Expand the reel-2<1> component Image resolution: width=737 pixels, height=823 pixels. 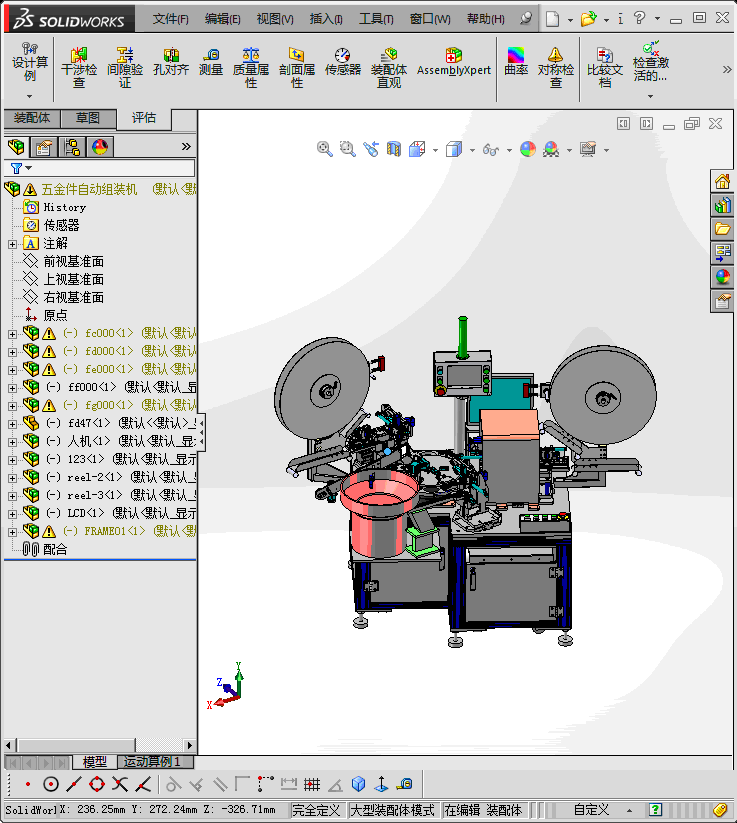13,478
